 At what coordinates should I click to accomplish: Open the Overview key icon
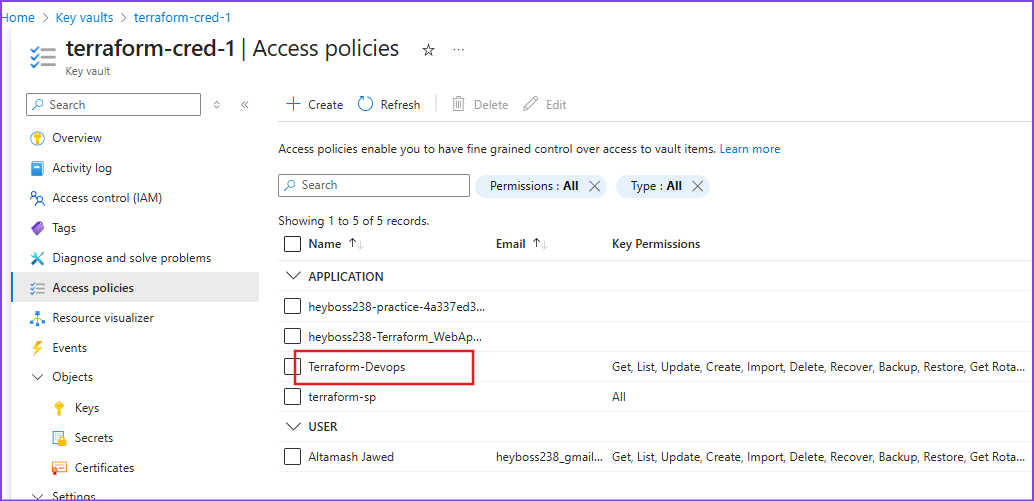pyautogui.click(x=38, y=138)
